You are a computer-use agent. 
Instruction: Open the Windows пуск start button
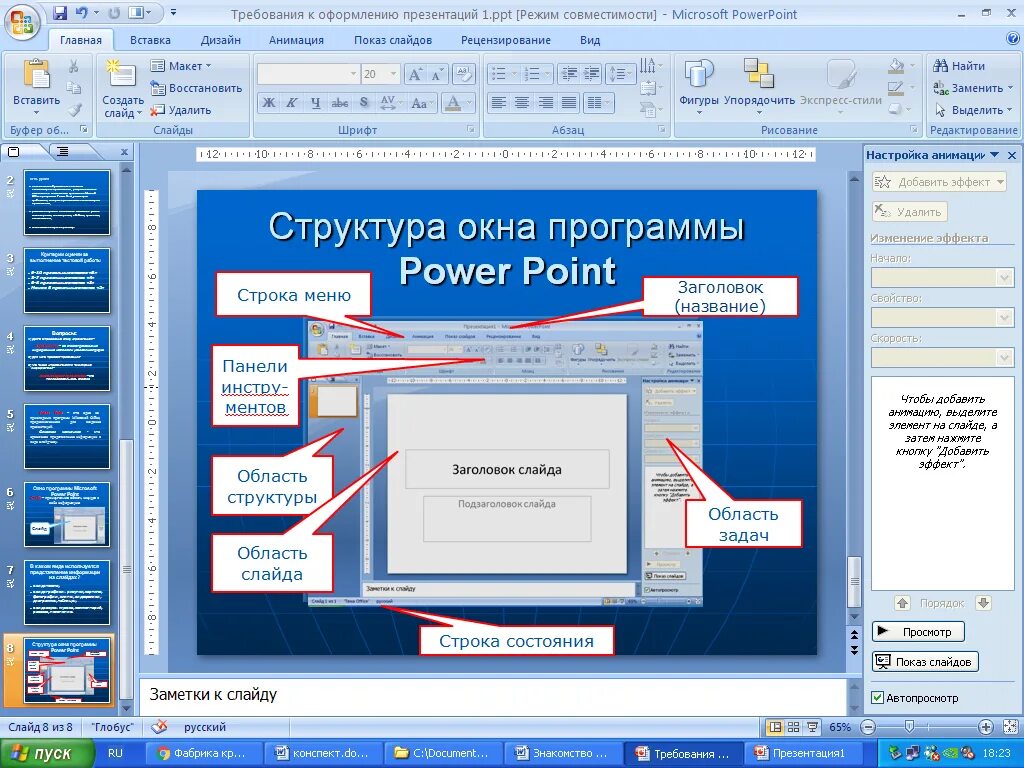[x=46, y=754]
